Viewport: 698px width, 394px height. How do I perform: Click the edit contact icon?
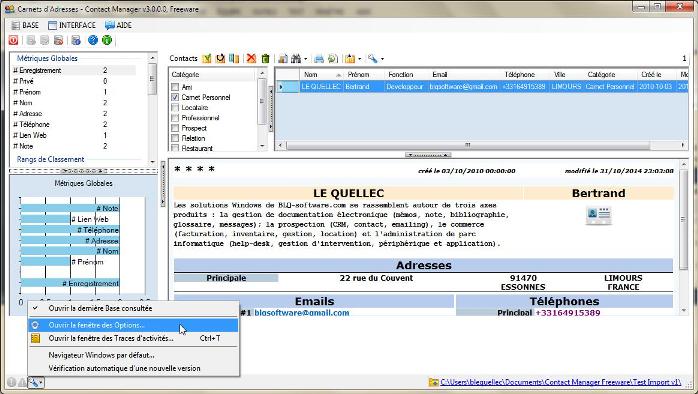pyautogui.click(x=220, y=58)
